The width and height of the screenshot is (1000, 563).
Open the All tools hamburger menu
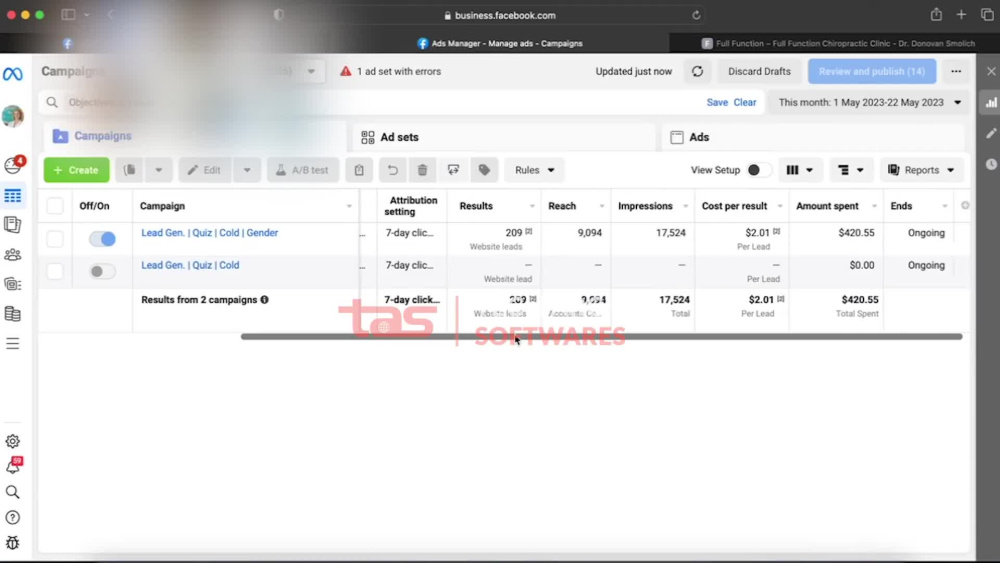(13, 344)
